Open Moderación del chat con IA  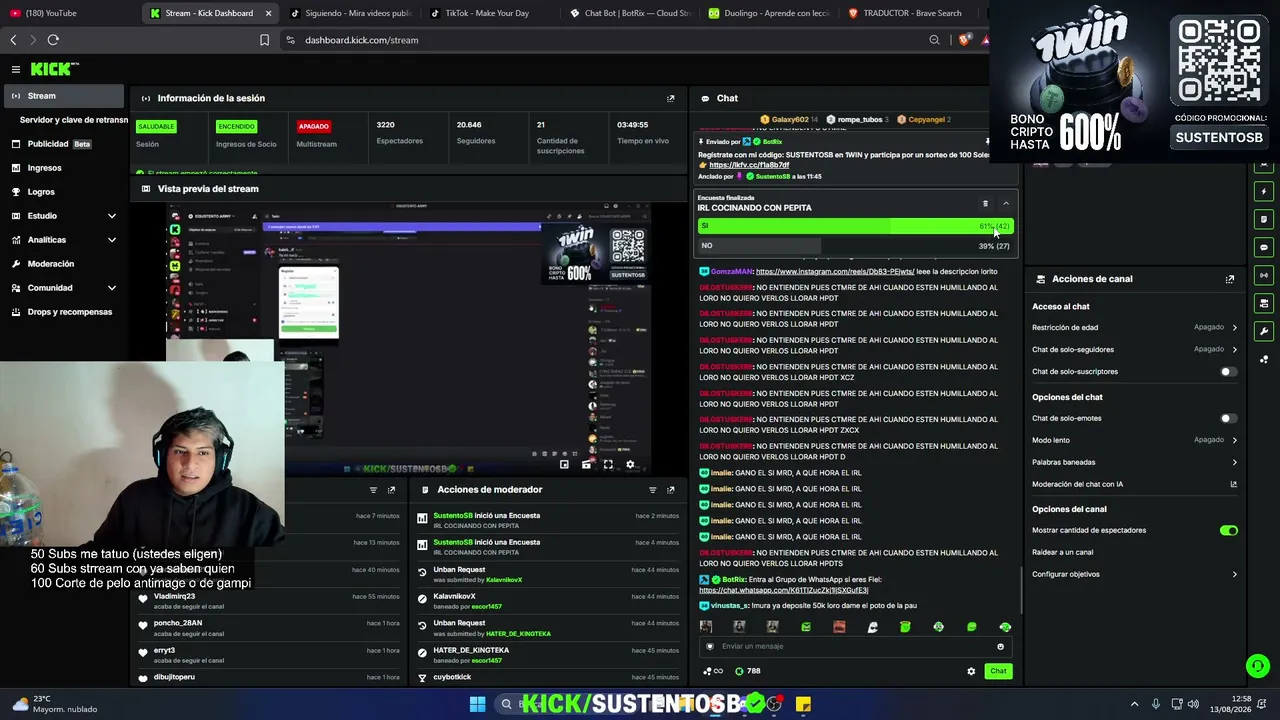pos(1134,484)
